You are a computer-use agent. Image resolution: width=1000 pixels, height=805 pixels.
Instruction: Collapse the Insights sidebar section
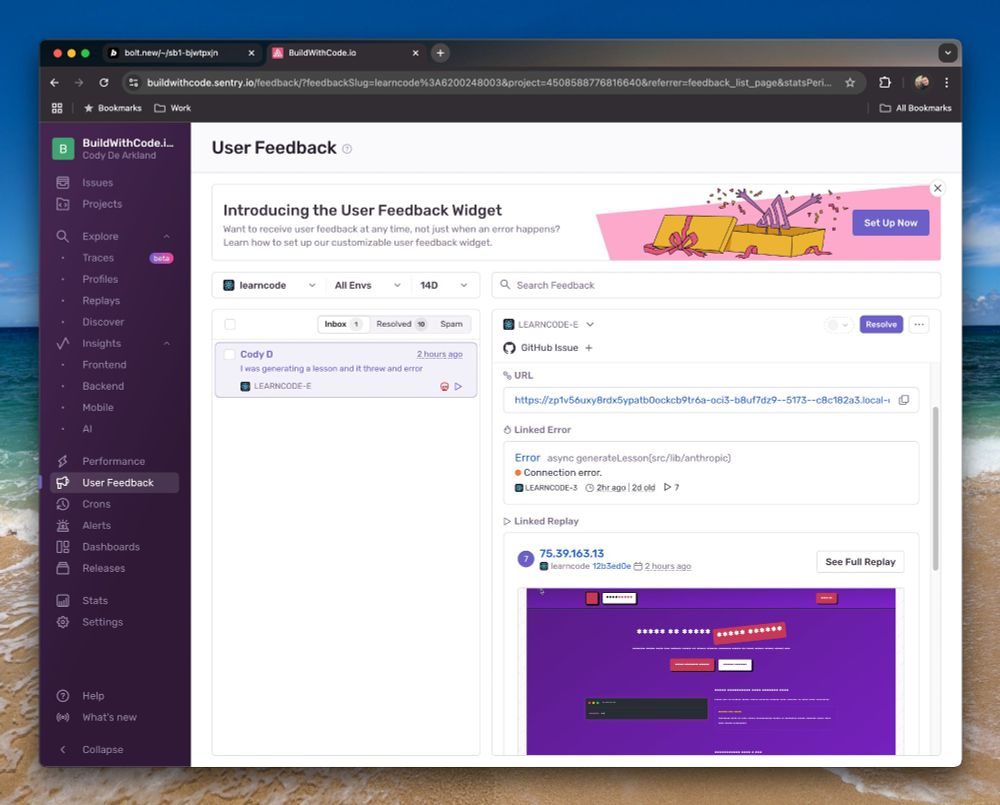point(166,343)
